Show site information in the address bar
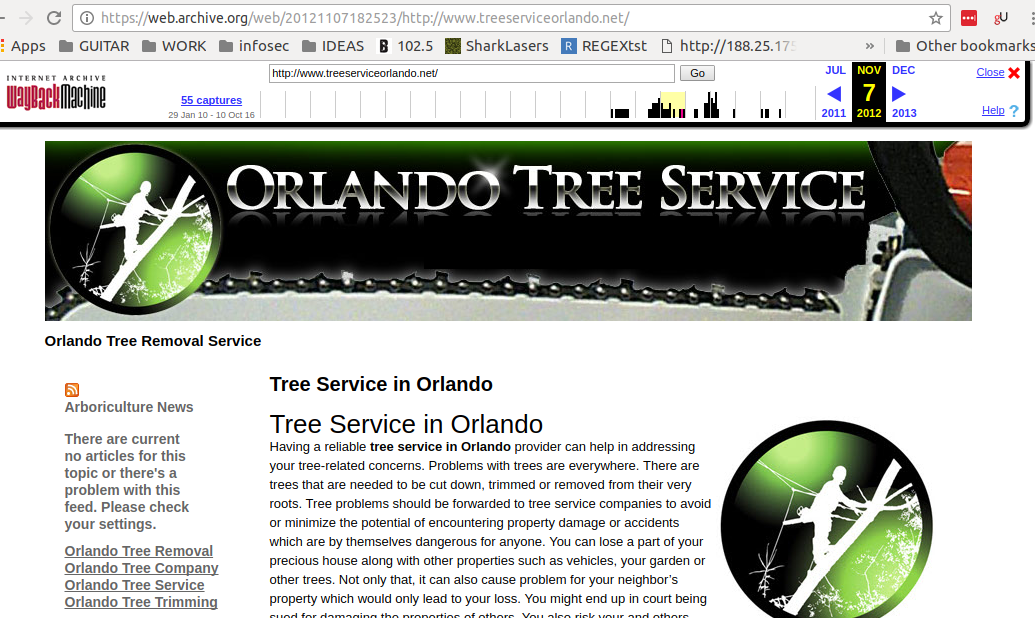 tap(86, 18)
